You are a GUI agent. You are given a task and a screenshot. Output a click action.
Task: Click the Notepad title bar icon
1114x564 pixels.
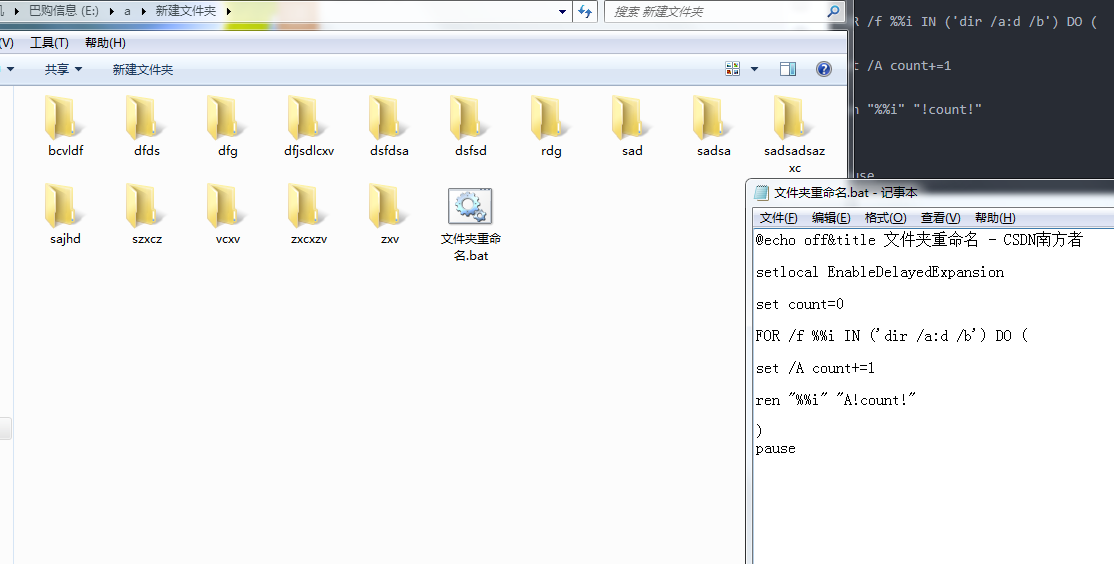761,192
